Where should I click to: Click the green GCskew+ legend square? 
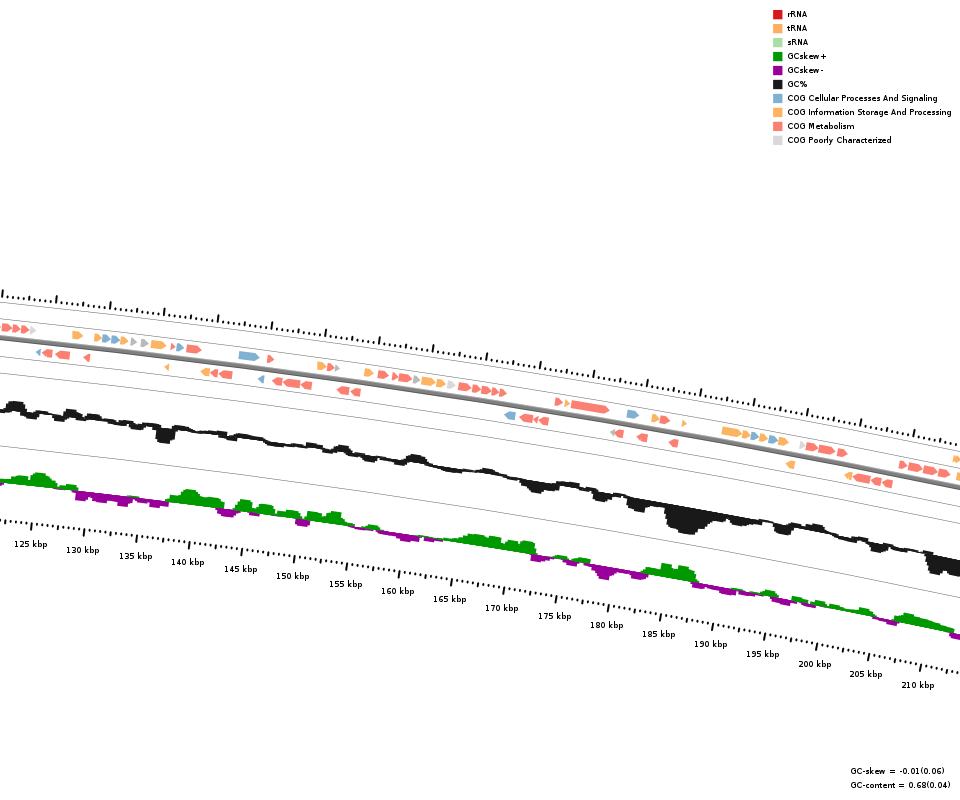(x=777, y=56)
